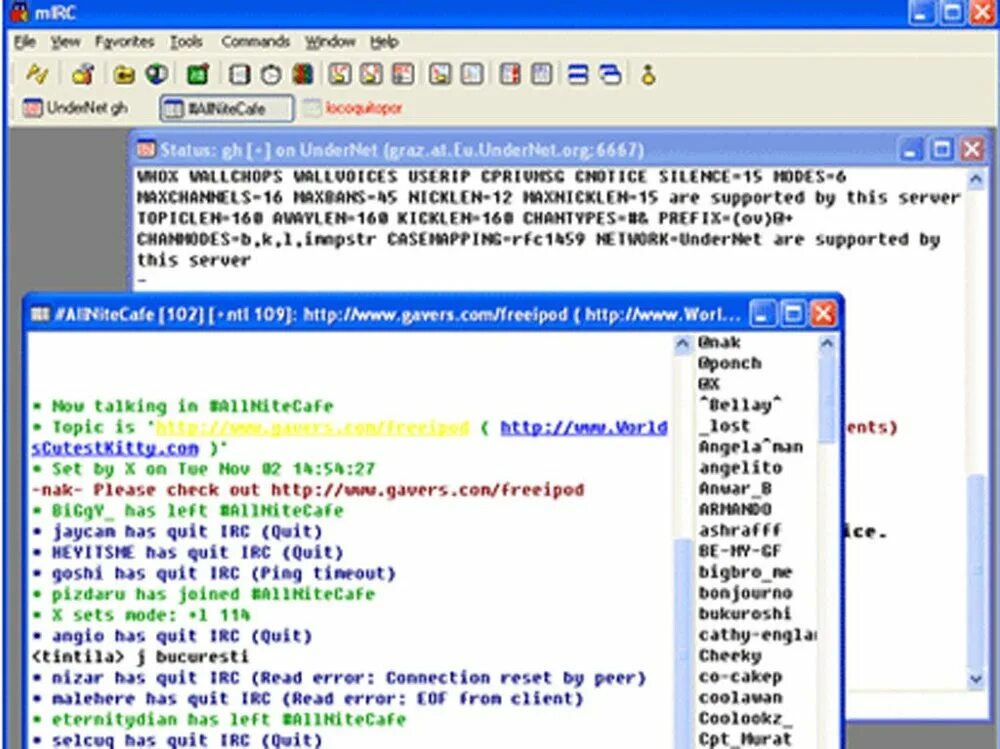The width and height of the screenshot is (1000, 749).
Task: Select ^Bellay^ in the nickname list
Action: (x=740, y=405)
